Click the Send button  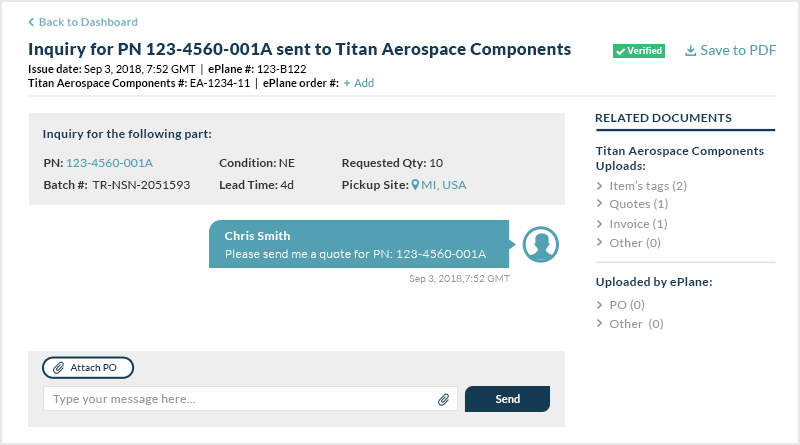507,399
